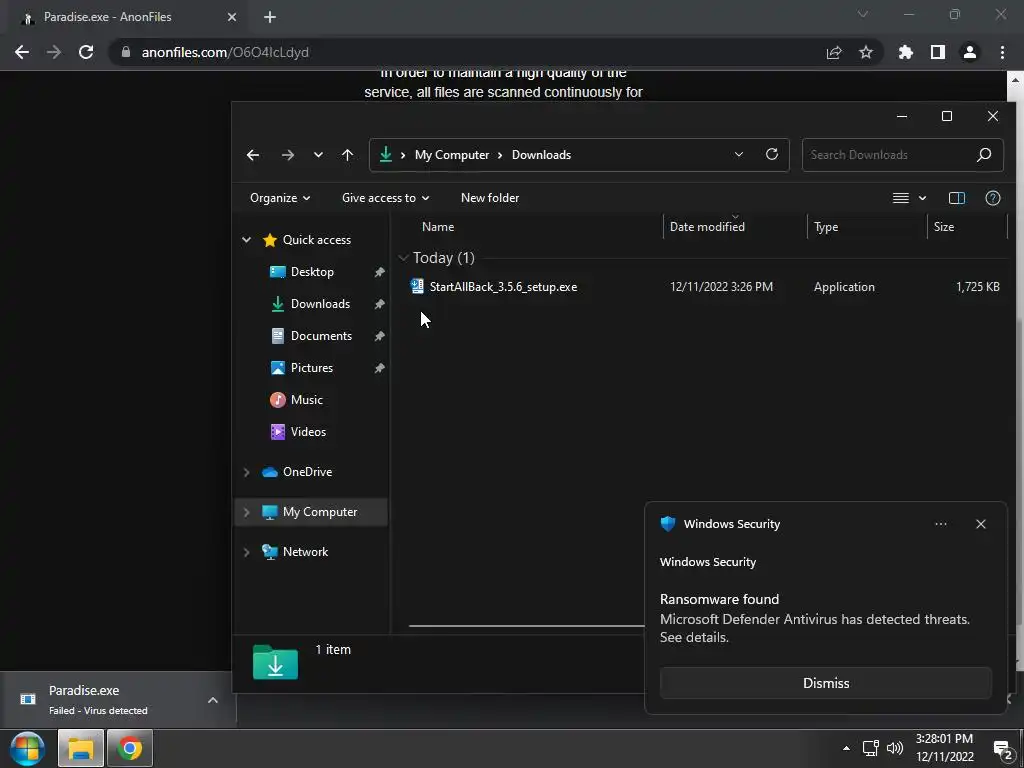Toggle Chrome side panel icon
Image resolution: width=1024 pixels, height=768 pixels.
[938, 52]
